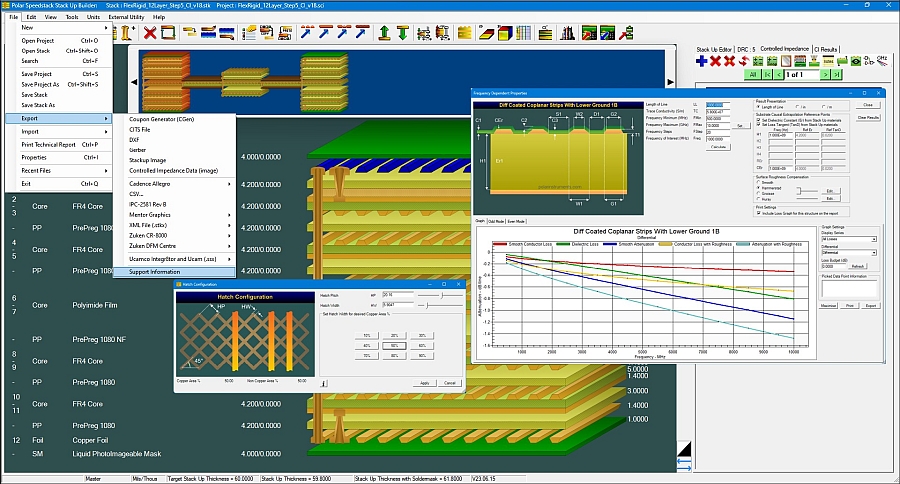This screenshot has height=484, width=900.
Task: Toggle Set Loss Tangent from Stack Up checkbox
Action: coord(758,125)
